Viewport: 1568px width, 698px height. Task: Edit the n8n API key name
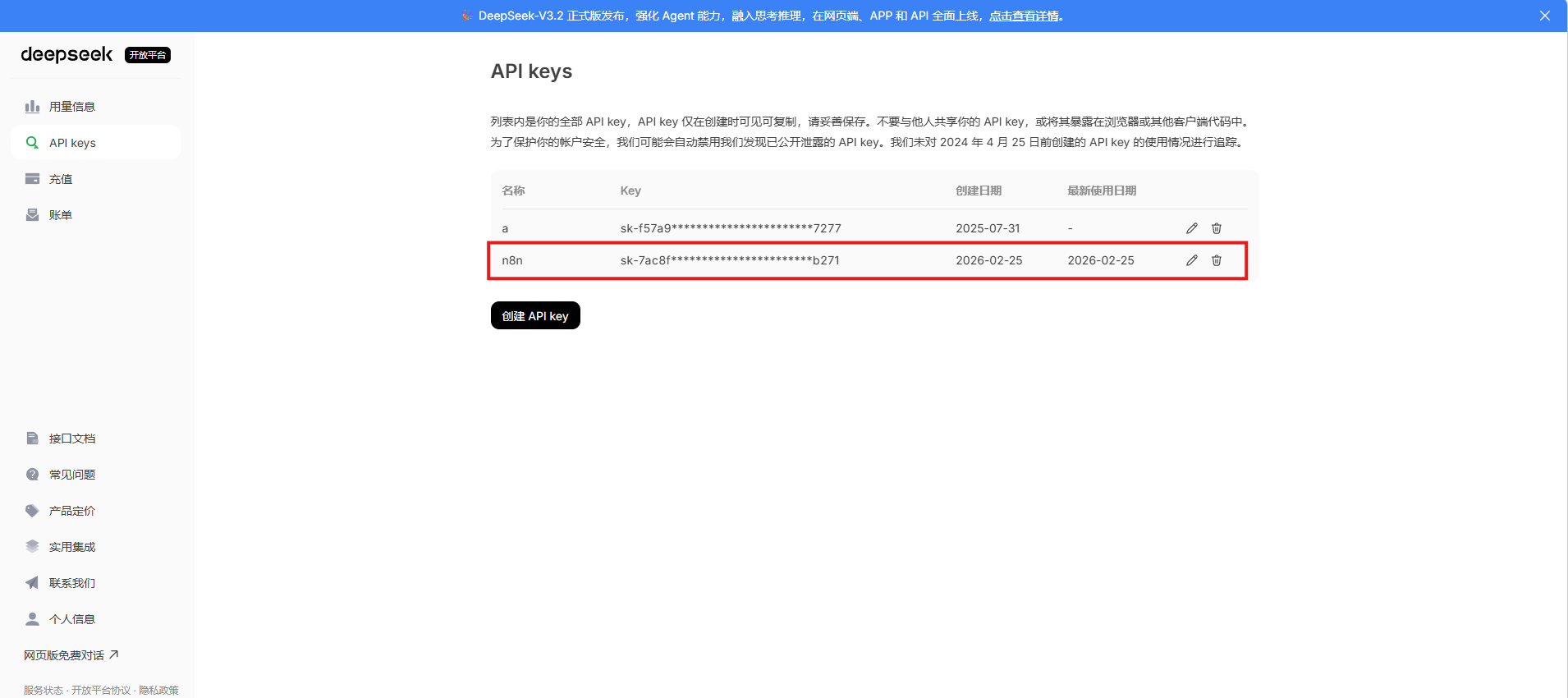(x=1191, y=260)
